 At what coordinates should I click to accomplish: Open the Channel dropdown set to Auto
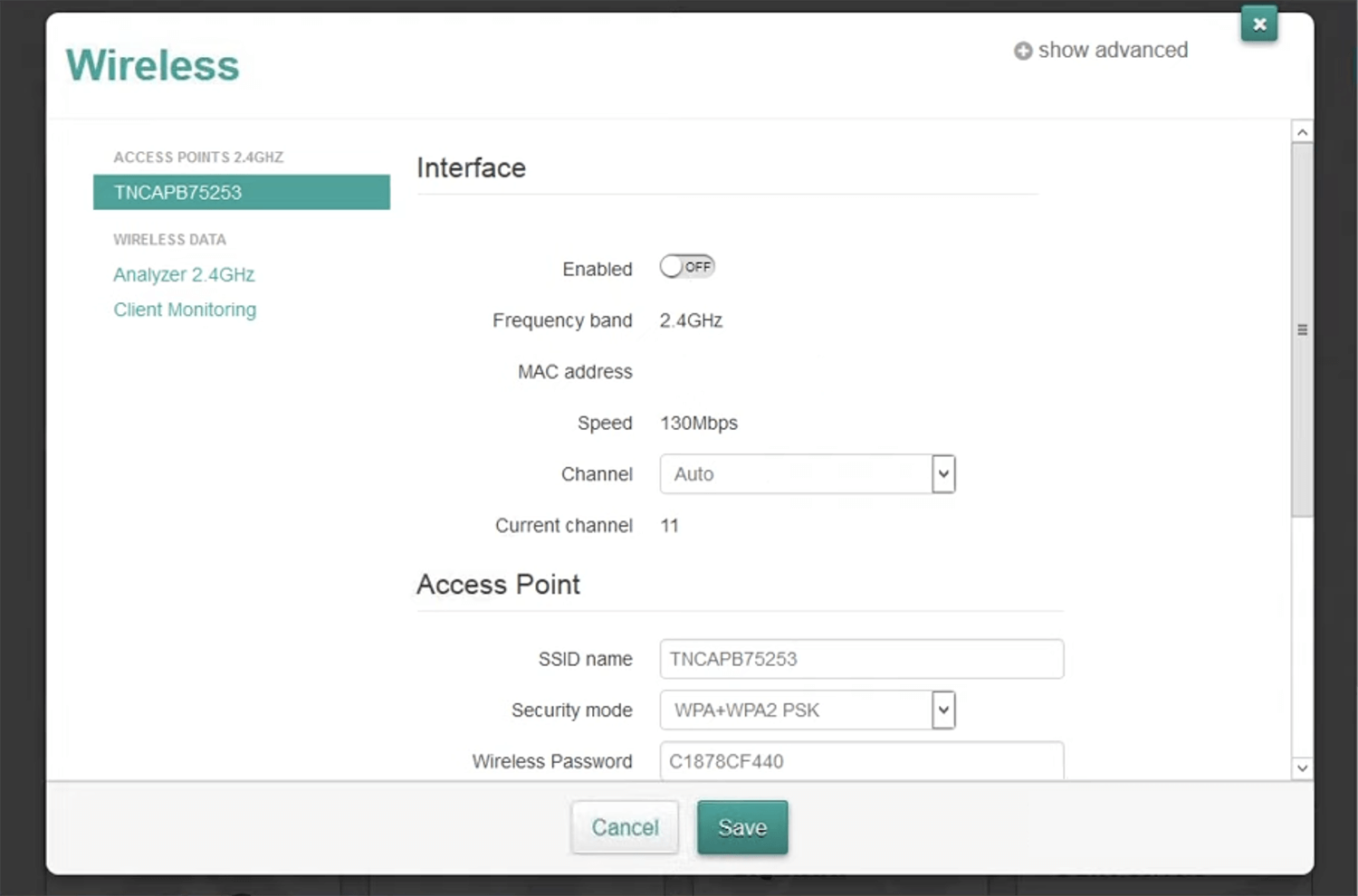807,474
